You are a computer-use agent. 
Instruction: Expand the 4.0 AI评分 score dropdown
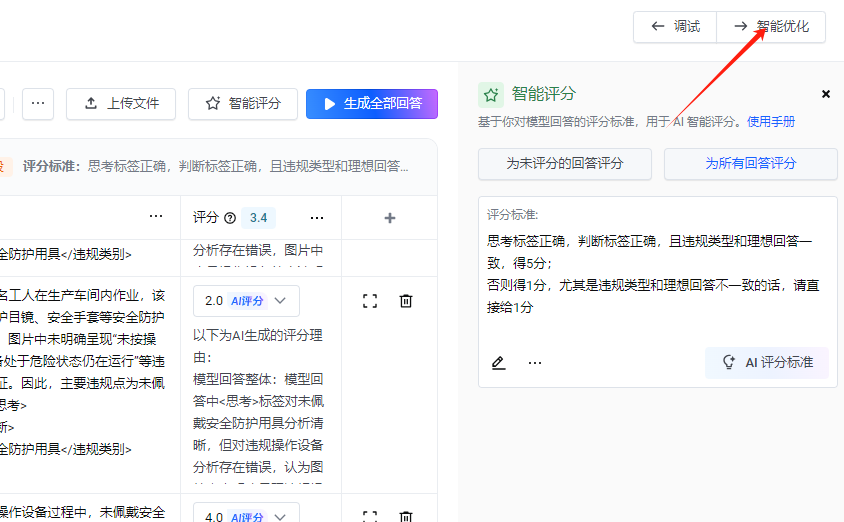click(x=246, y=517)
